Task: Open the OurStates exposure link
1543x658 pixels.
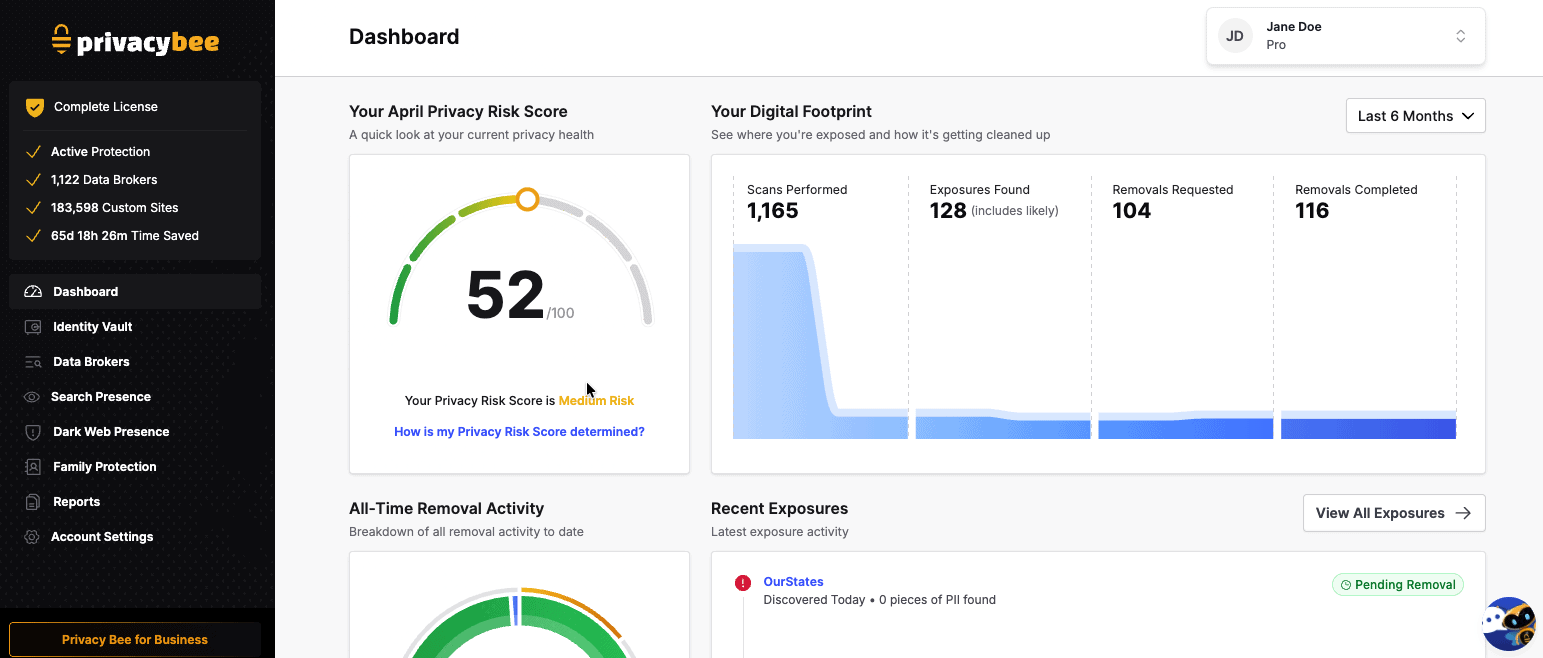Action: coord(793,582)
